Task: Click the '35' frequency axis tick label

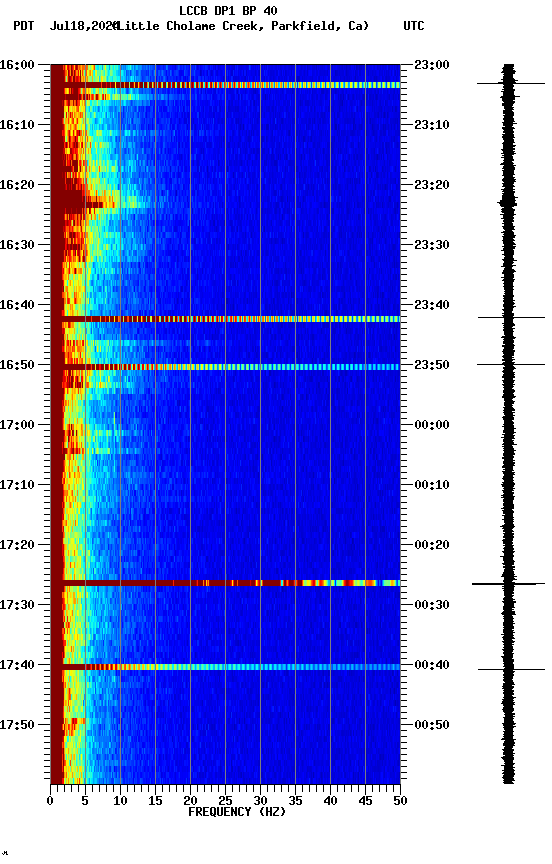Action: pyautogui.click(x=295, y=801)
